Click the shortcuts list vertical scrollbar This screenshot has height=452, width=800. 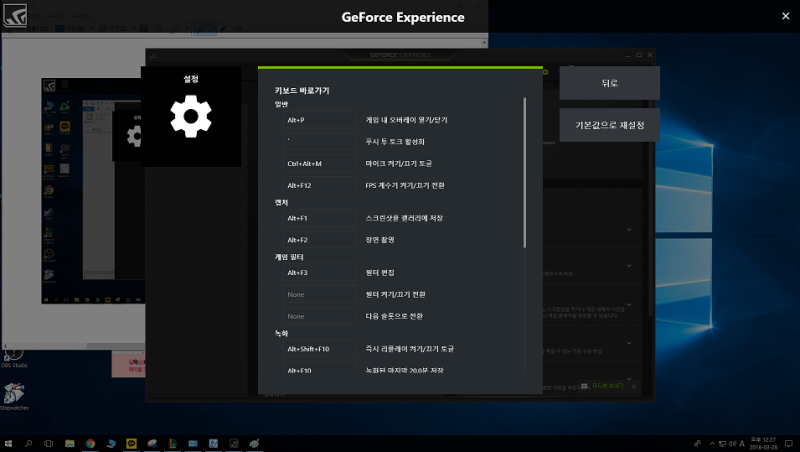click(x=524, y=172)
